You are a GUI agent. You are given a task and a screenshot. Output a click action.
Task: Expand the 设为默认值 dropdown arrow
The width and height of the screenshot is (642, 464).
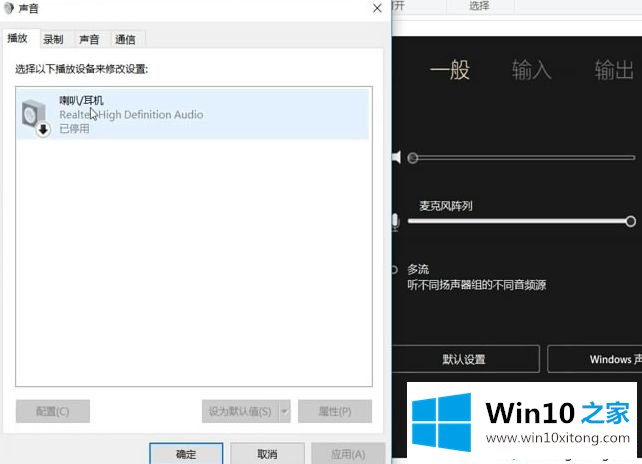tap(284, 411)
